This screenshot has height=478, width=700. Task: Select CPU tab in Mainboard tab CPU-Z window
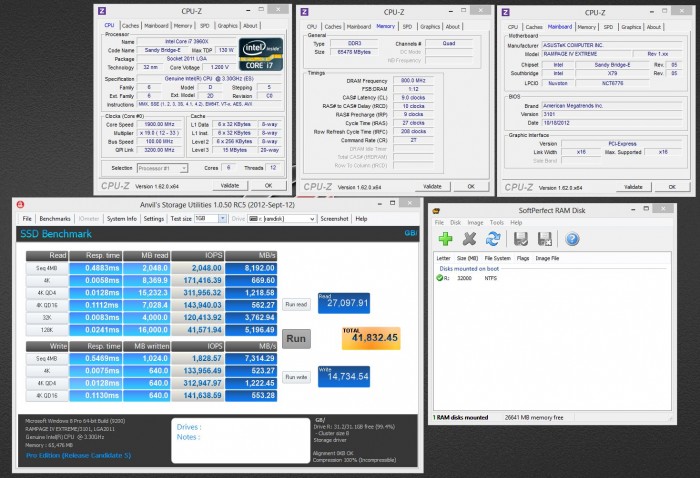513,27
